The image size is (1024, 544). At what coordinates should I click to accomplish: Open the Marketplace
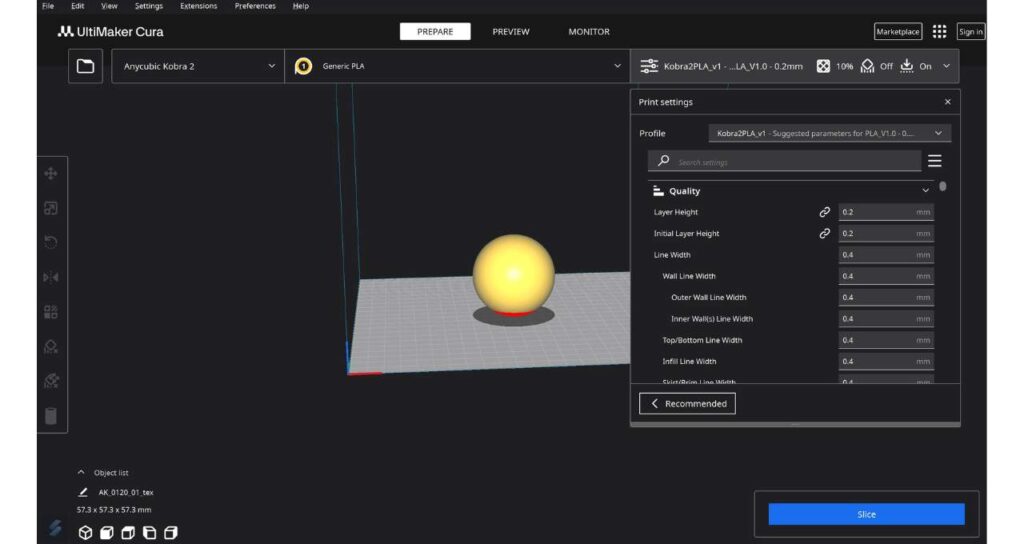[897, 31]
